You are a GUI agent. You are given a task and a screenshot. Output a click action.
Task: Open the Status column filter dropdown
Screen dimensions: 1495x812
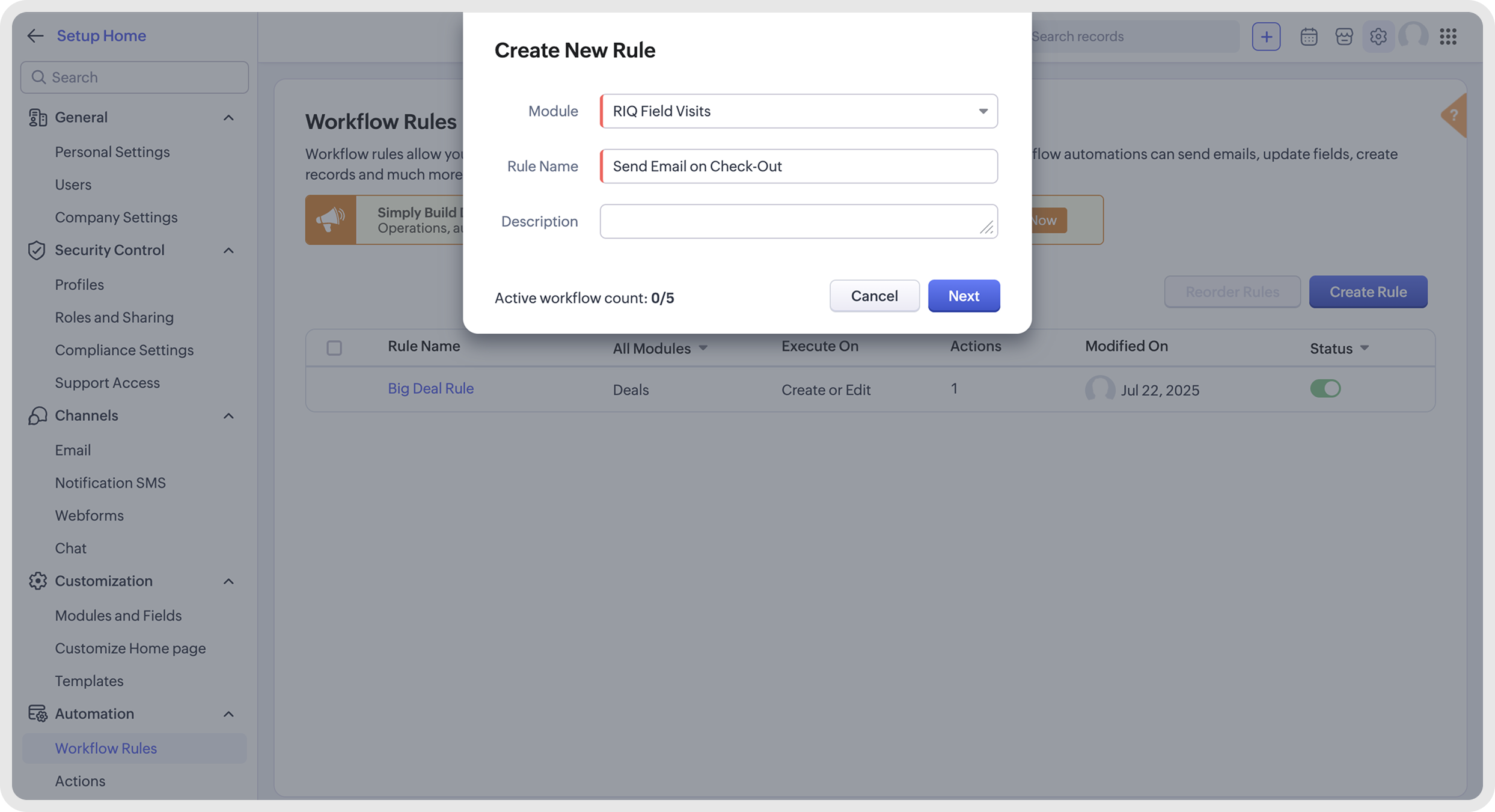coord(1339,349)
